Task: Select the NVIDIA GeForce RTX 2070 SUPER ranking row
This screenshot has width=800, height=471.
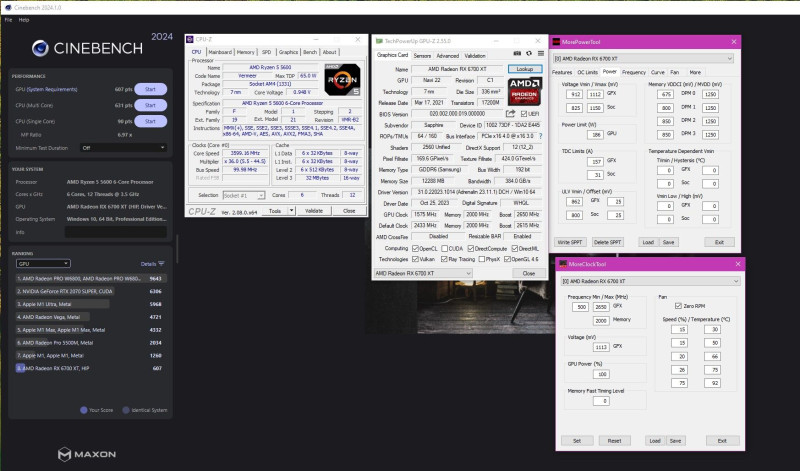Action: 89,291
